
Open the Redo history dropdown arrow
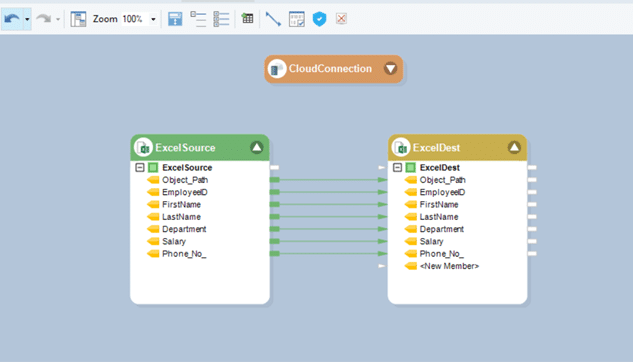[x=58, y=19]
